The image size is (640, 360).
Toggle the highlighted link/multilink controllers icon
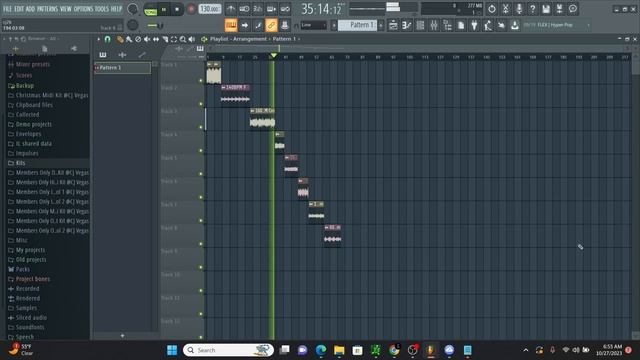point(271,25)
